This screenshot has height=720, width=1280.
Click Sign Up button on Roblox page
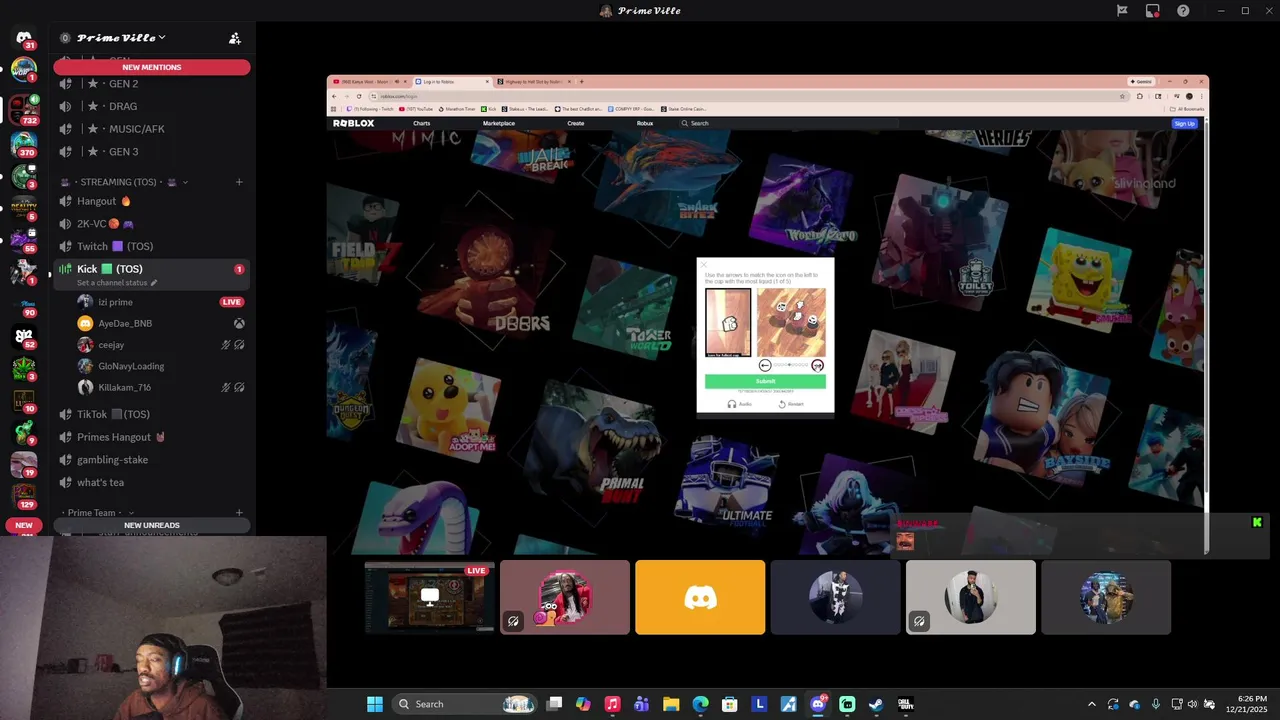pyautogui.click(x=1184, y=123)
